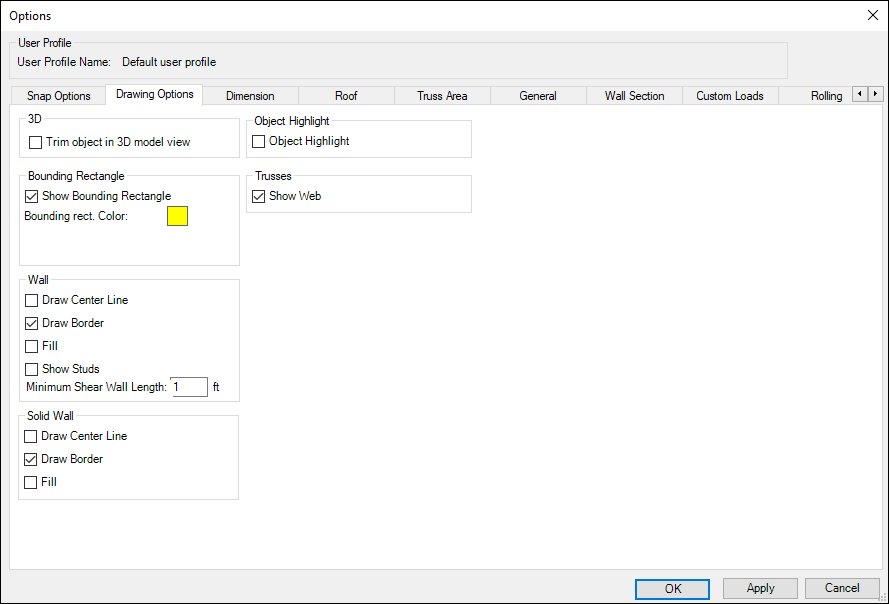The width and height of the screenshot is (889, 604).
Task: Select the Wall Section tab
Action: (x=634, y=96)
